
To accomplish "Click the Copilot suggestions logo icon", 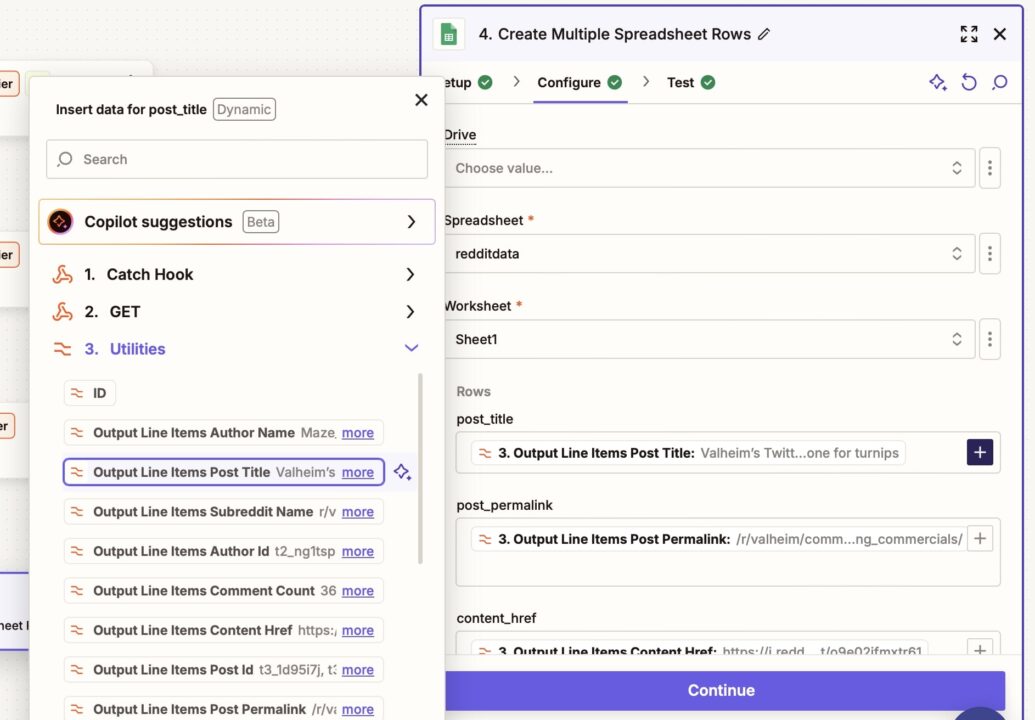I will click(x=60, y=222).
